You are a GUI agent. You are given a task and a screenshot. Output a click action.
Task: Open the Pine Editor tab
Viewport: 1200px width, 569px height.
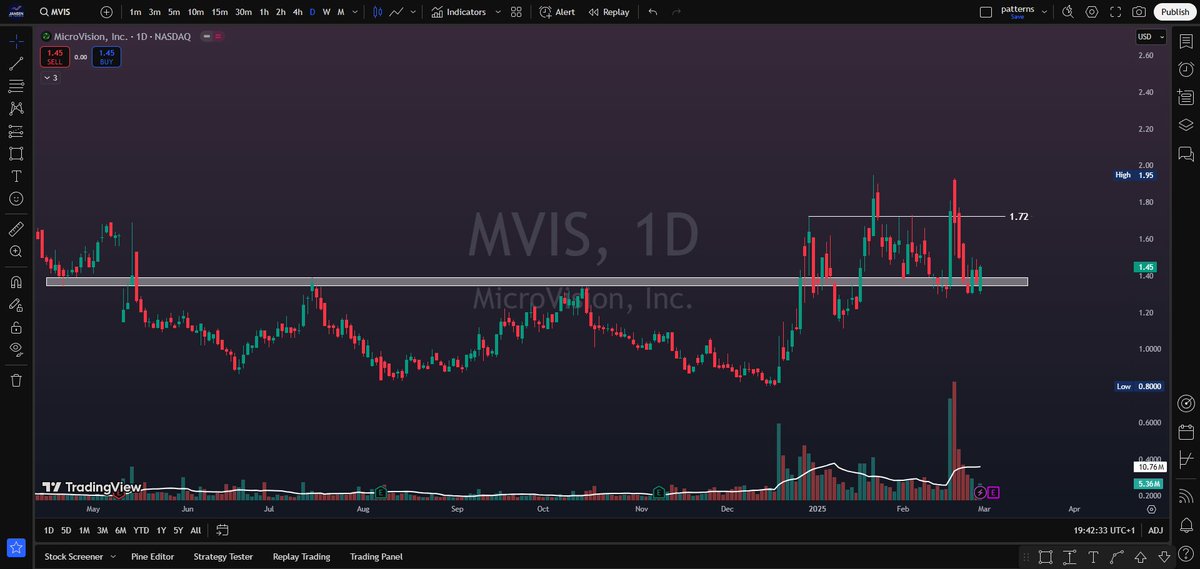coord(153,556)
